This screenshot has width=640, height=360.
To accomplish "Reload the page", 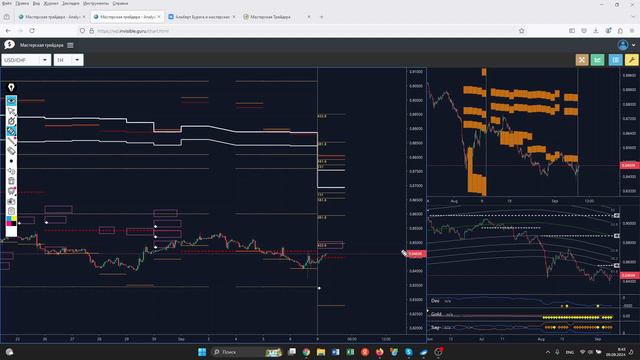I will (x=32, y=31).
